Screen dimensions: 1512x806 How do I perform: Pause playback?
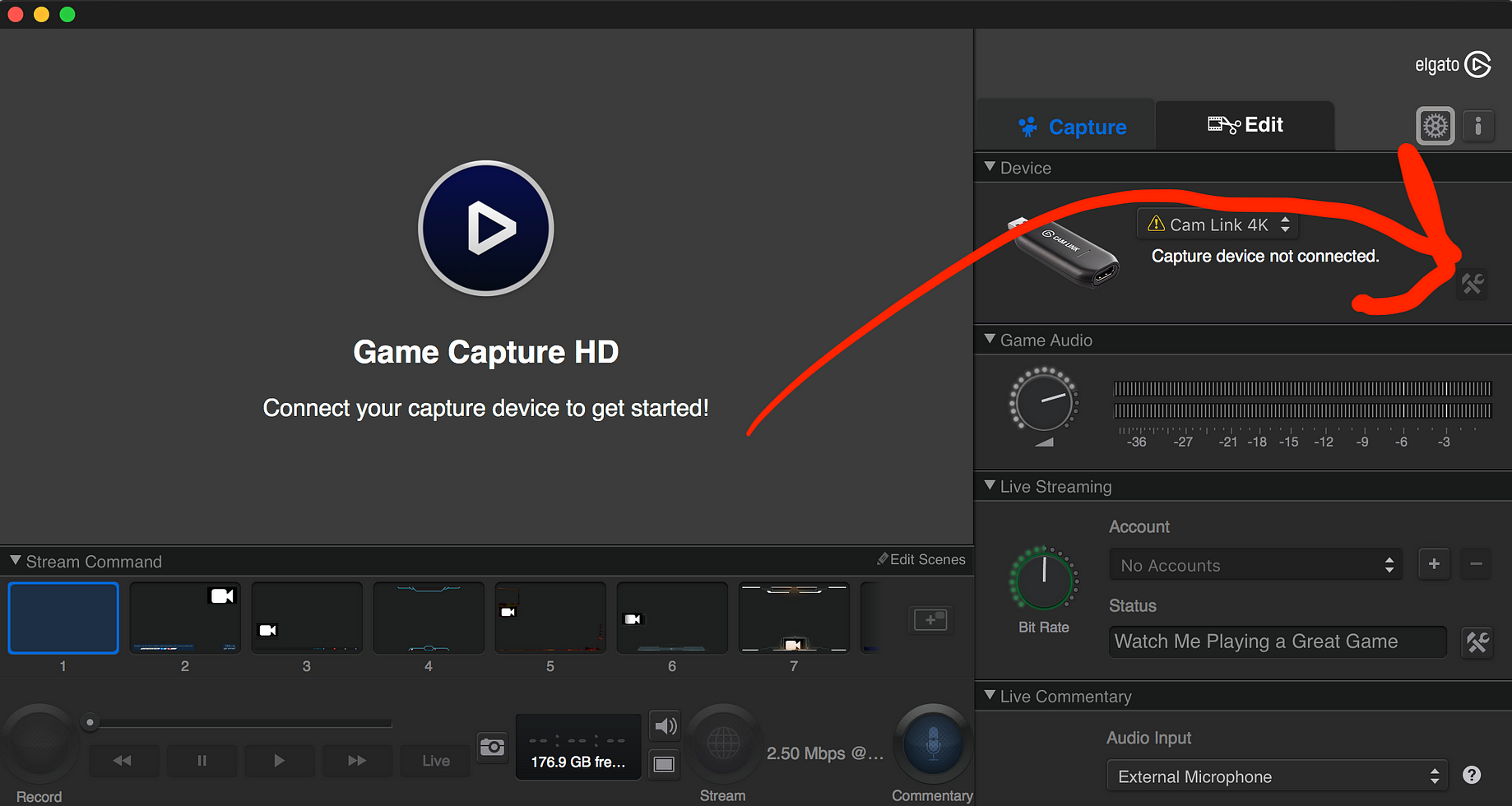[x=202, y=761]
